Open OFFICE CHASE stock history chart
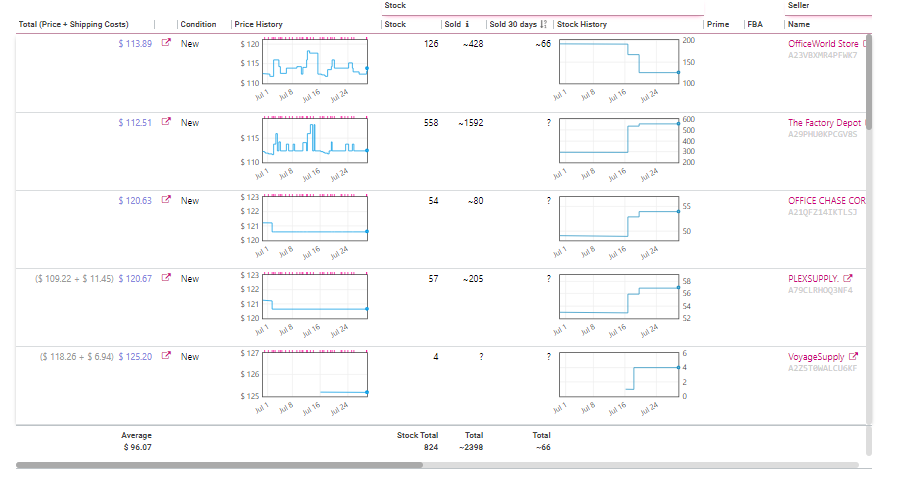Image resolution: width=907 pixels, height=495 pixels. (619, 218)
